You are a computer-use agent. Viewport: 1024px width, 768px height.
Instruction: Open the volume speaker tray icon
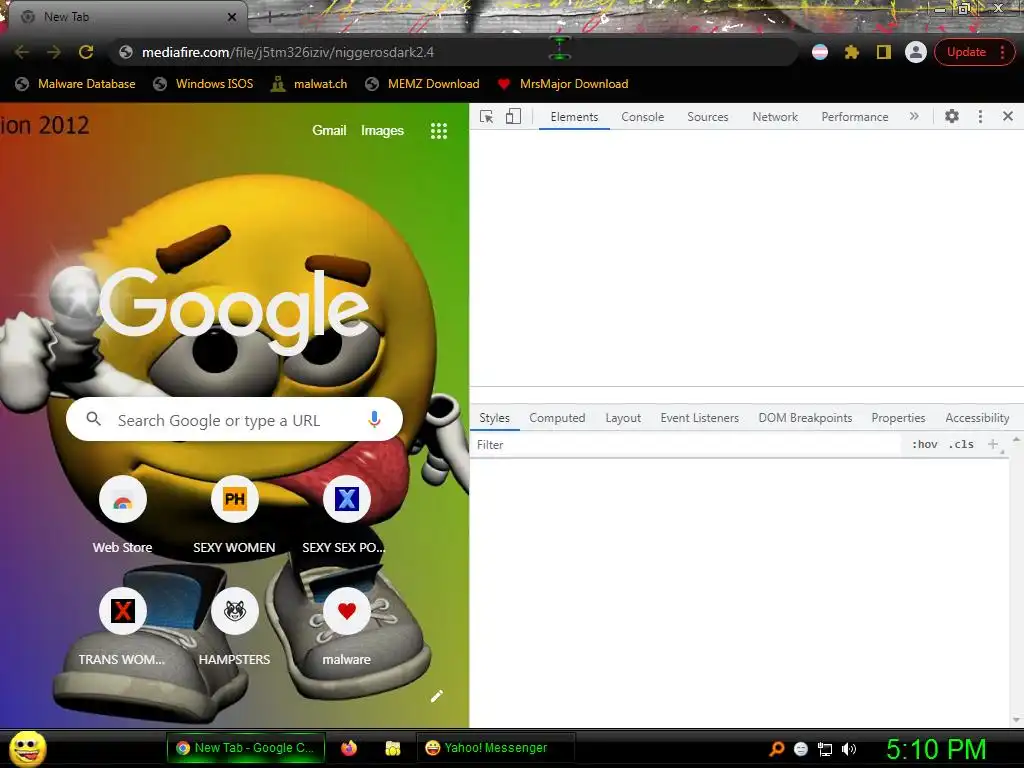[849, 749]
